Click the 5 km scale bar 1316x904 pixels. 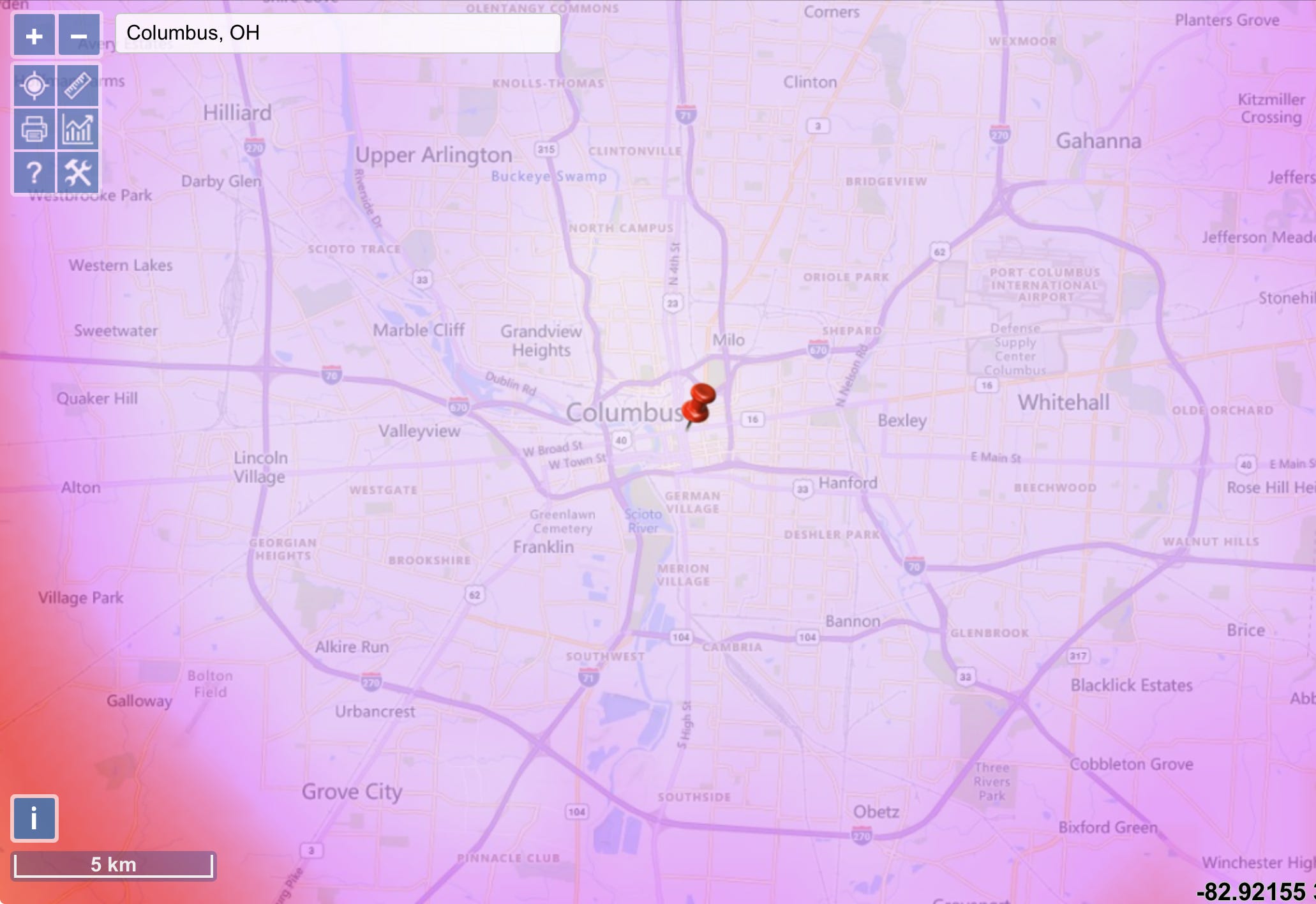(x=114, y=866)
